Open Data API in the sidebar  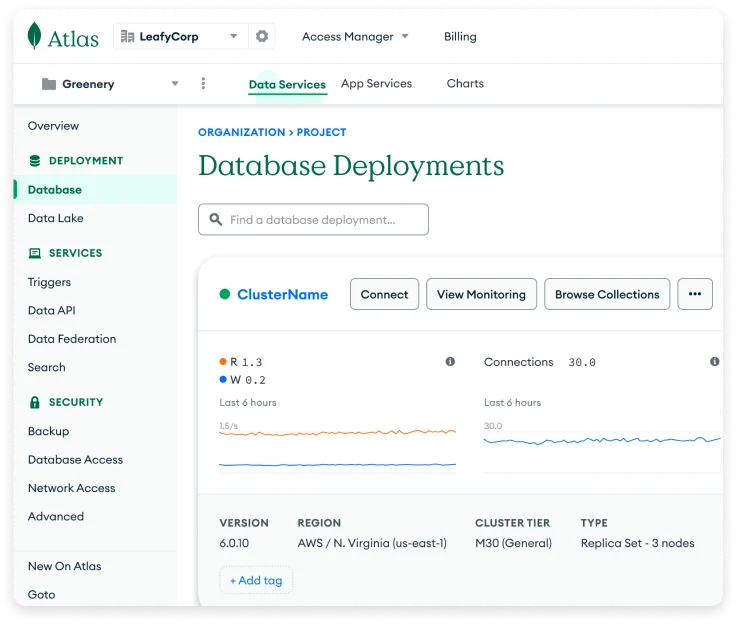pyautogui.click(x=52, y=310)
